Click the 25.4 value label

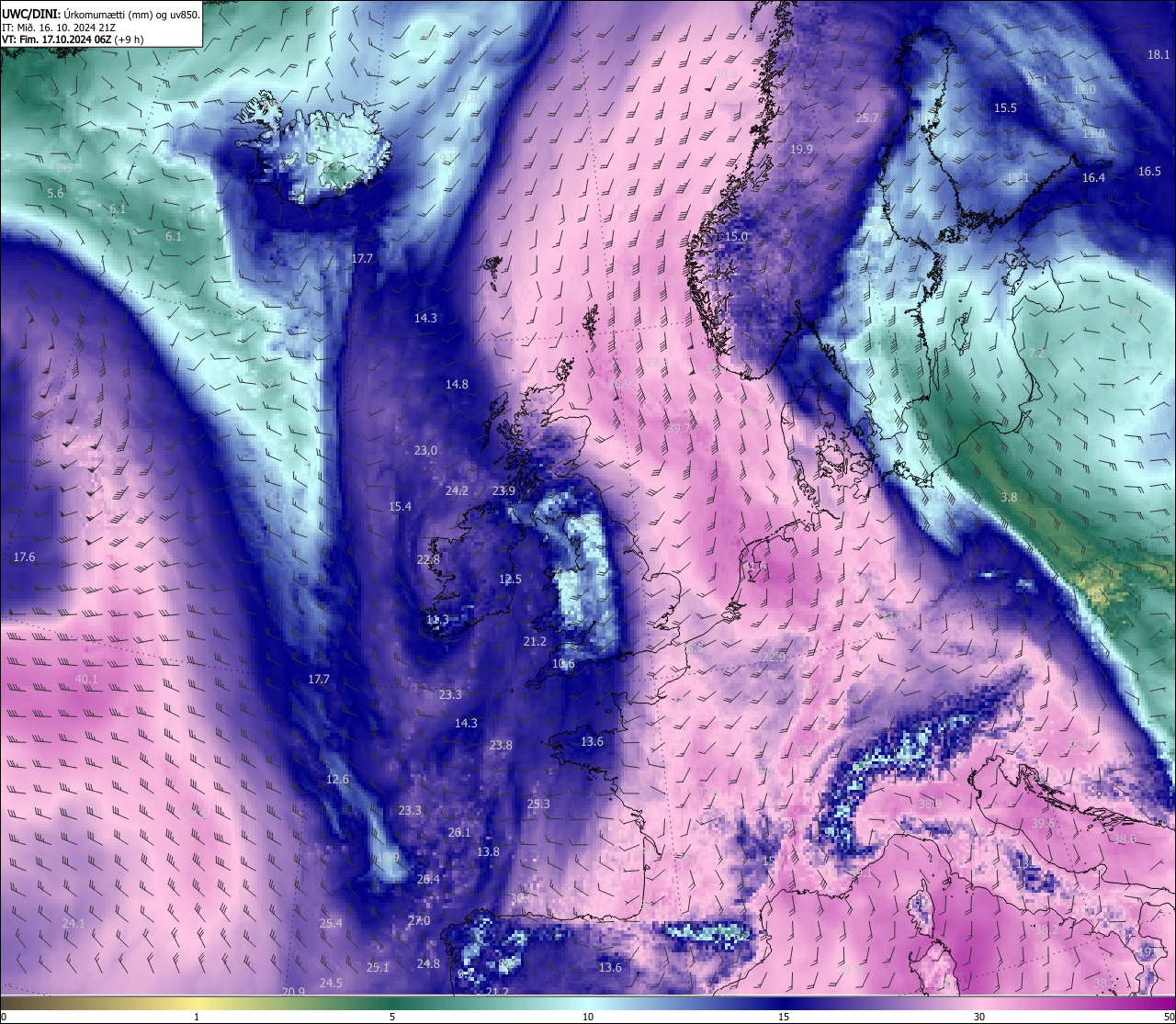331,924
